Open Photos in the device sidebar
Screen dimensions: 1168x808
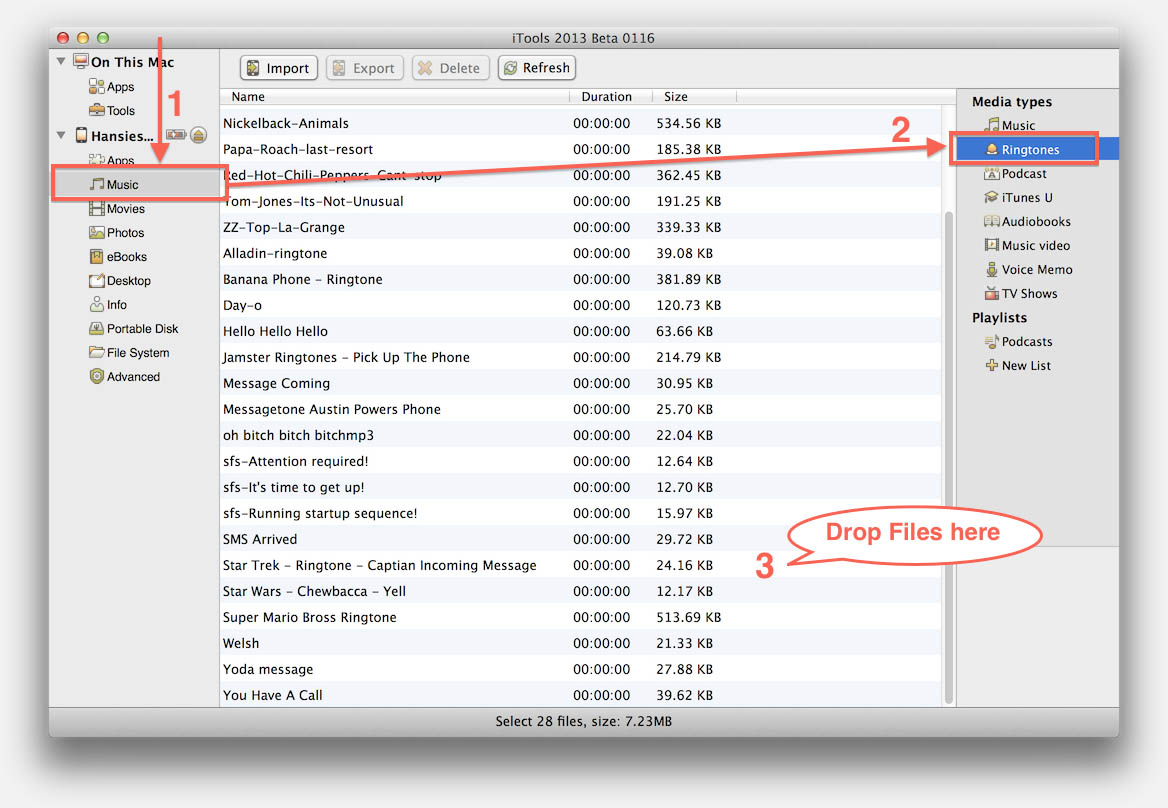coord(116,232)
